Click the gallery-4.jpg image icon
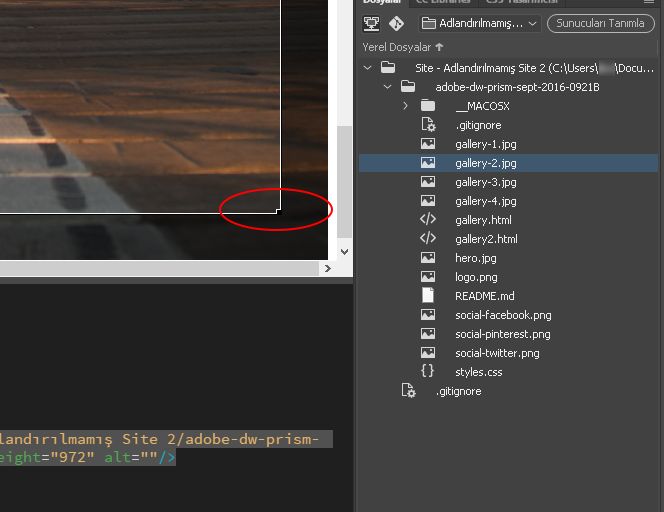 point(428,201)
